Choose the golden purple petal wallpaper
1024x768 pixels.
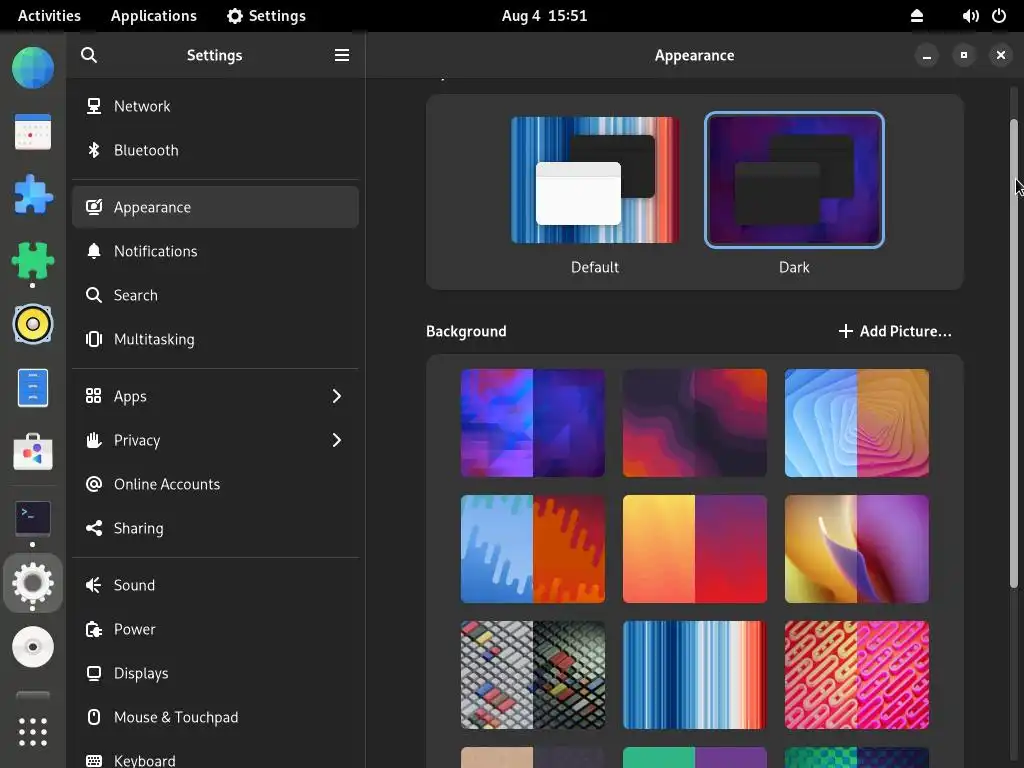click(x=857, y=549)
